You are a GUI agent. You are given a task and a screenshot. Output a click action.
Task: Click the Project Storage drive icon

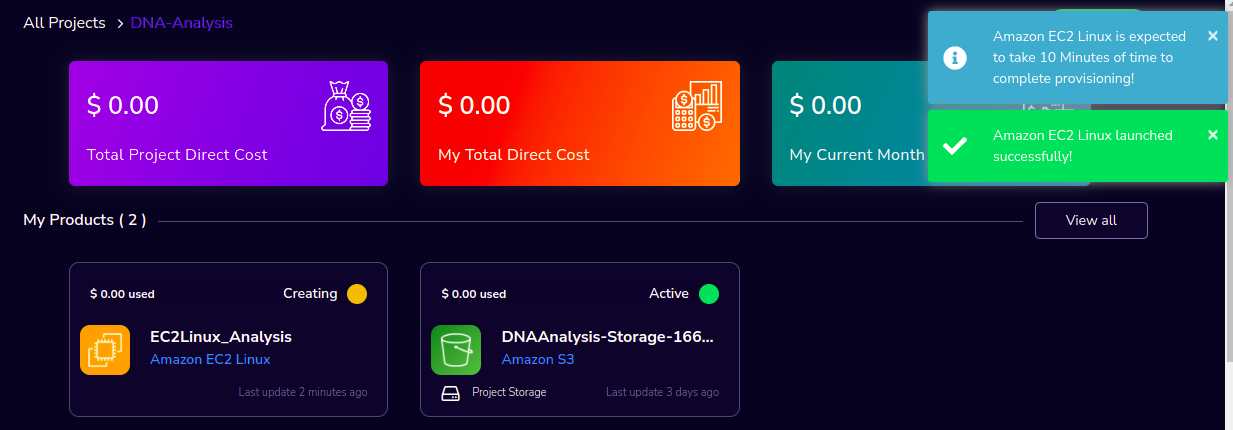coord(450,393)
